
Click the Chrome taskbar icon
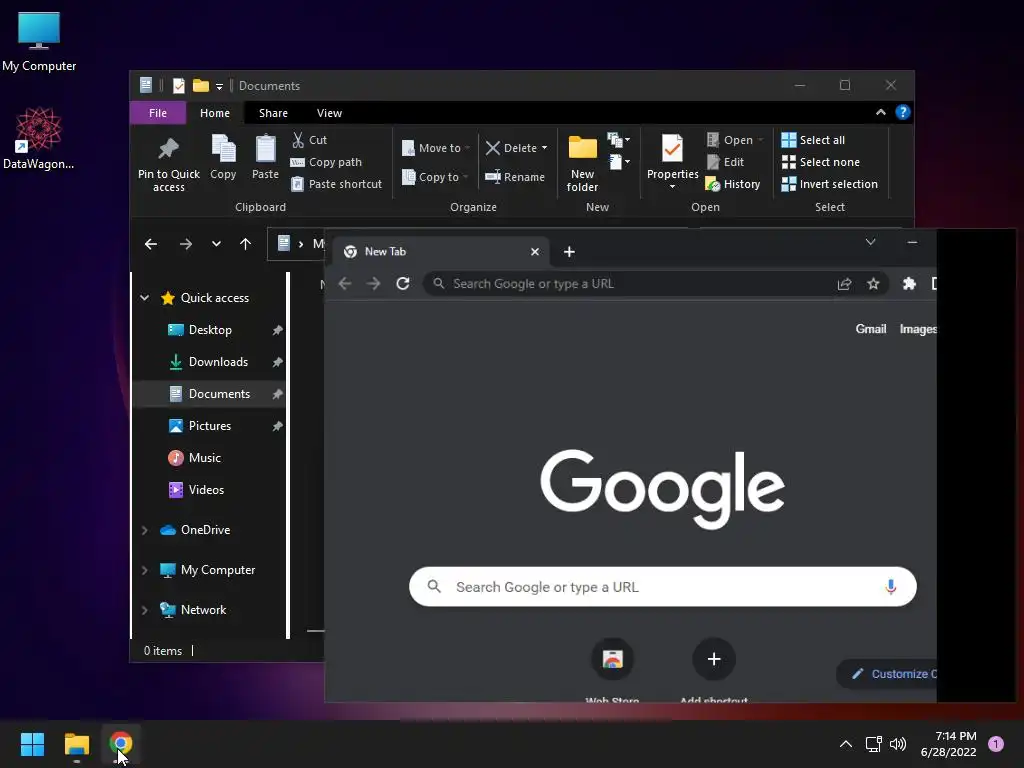[x=121, y=744]
